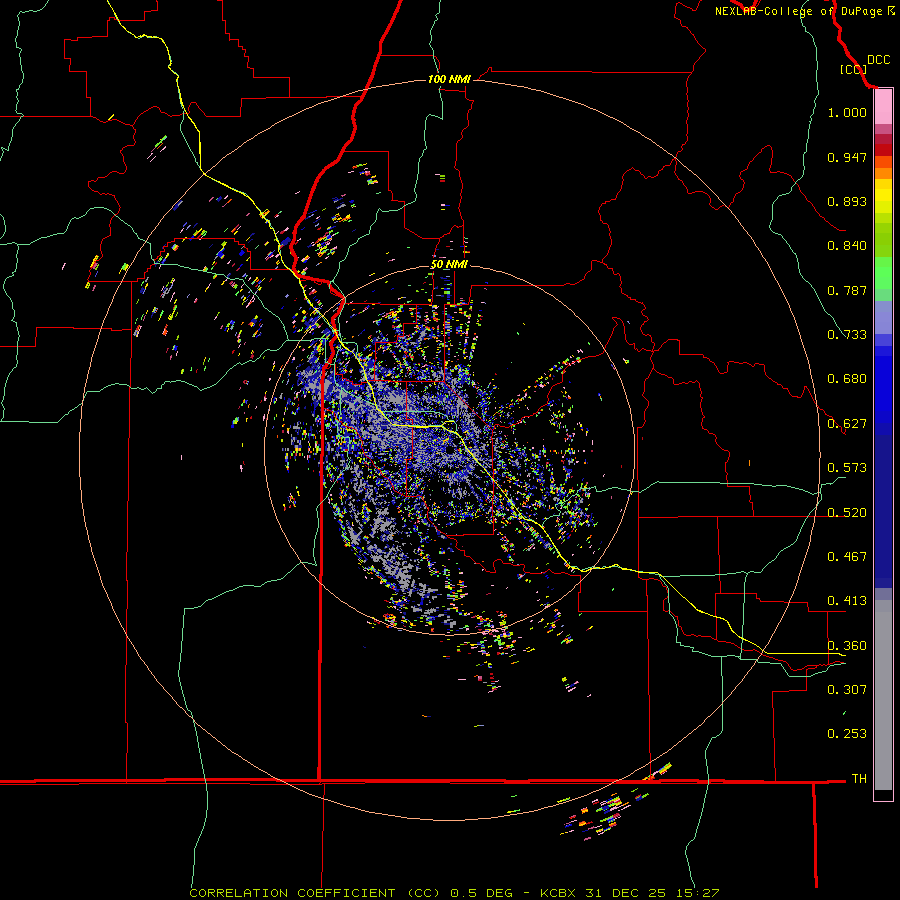Viewport: 900px width, 900px height.
Task: Click the 0.573 scale value
Action: point(847,468)
